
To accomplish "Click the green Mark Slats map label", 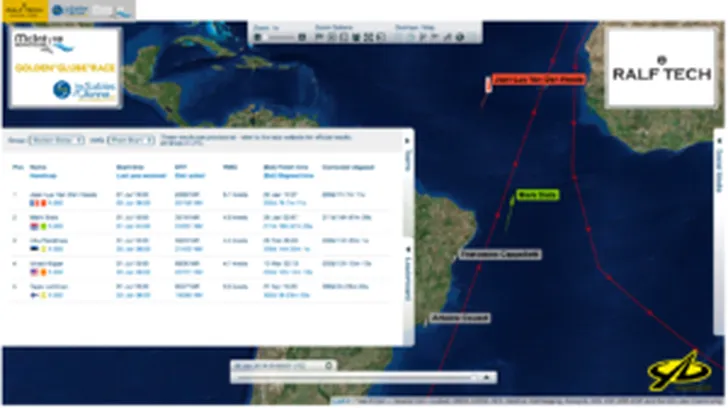I will pos(537,194).
